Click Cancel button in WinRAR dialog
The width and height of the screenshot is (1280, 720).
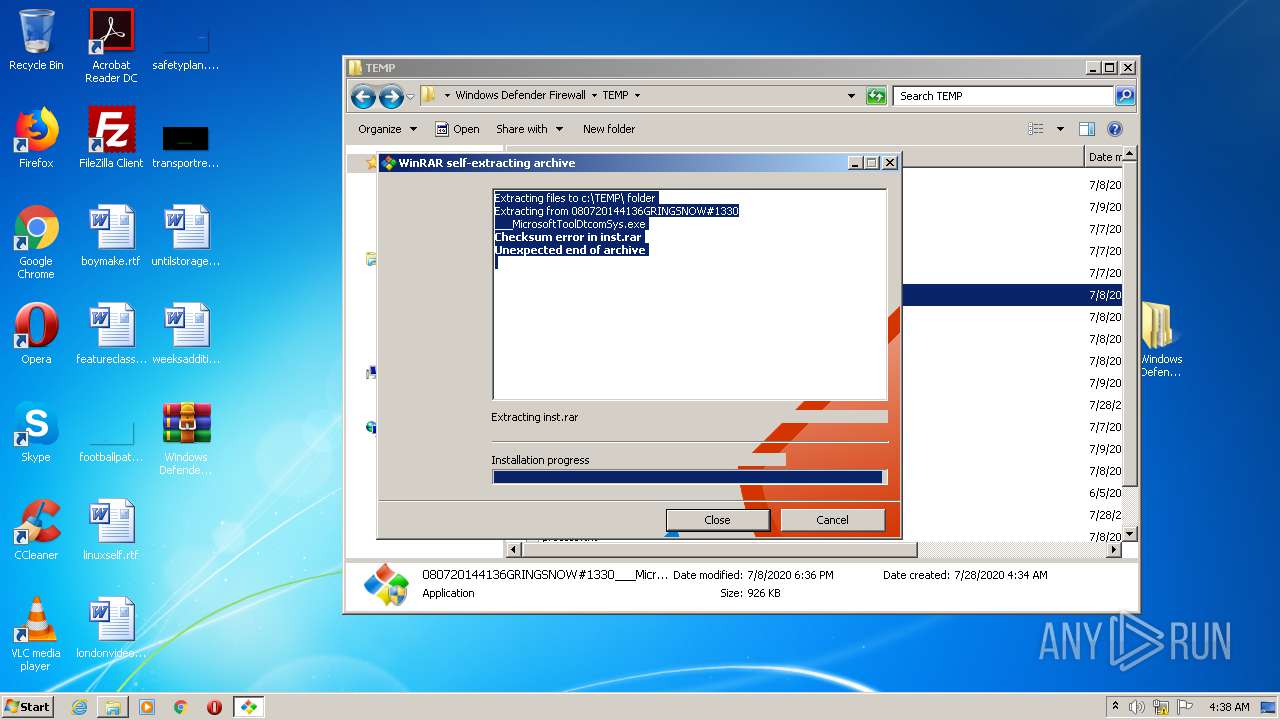(832, 520)
